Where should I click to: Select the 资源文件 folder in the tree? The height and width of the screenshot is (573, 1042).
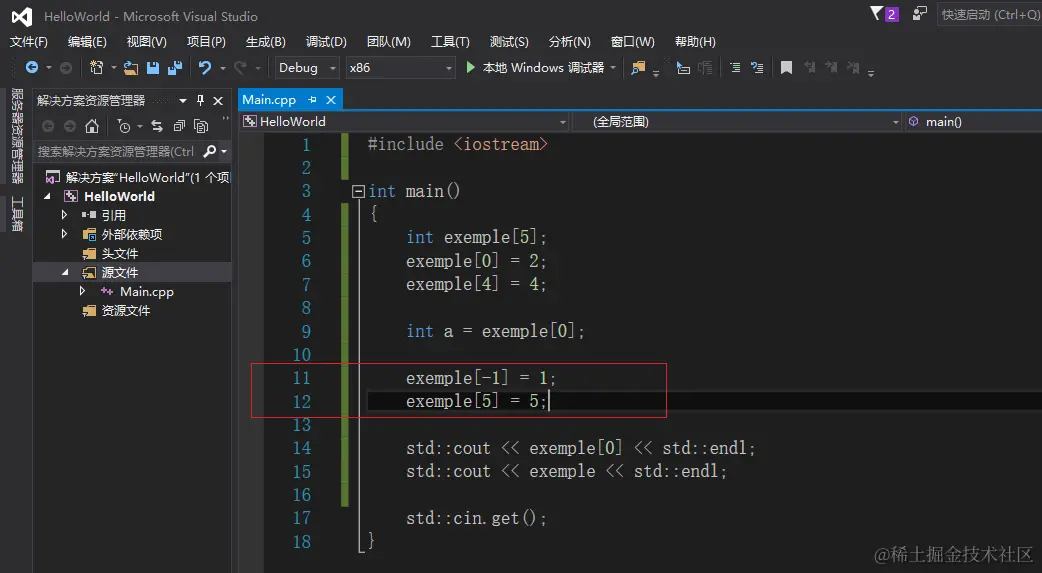(126, 310)
